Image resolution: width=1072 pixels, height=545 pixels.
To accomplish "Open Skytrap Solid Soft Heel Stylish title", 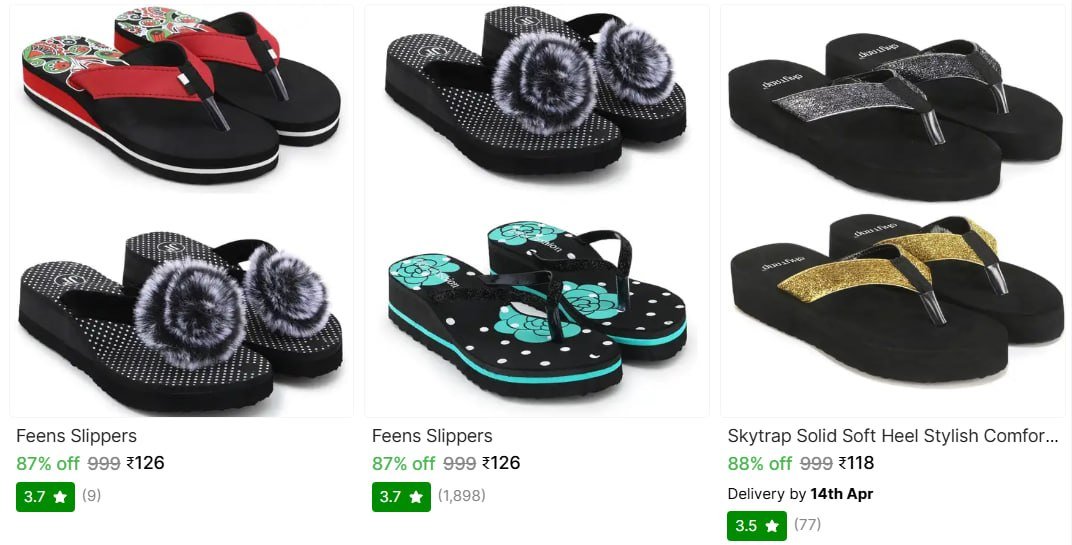I will (x=892, y=436).
